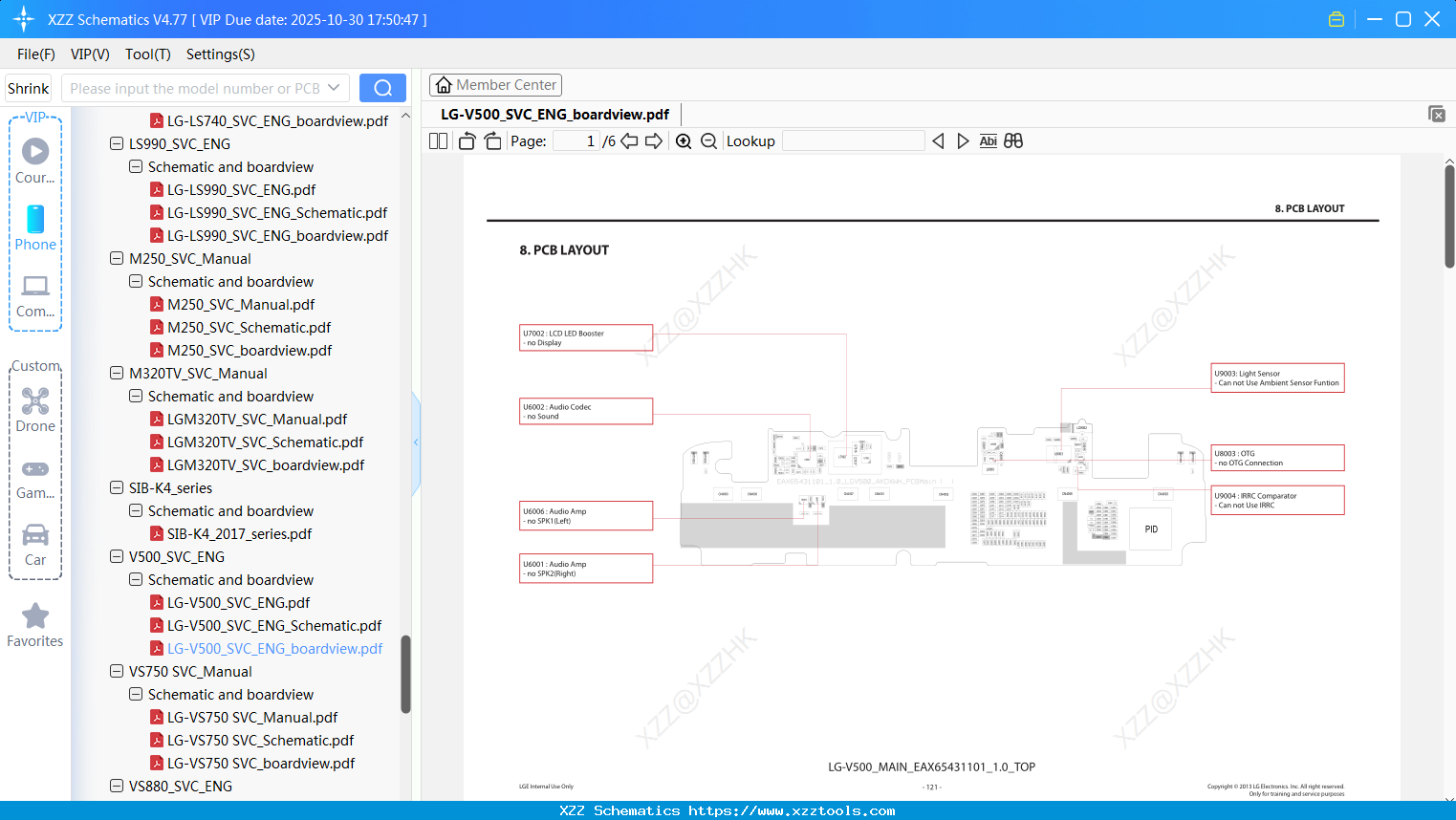Open M250_SVC_boardview.pdf
1456x820 pixels.
pyautogui.click(x=242, y=351)
